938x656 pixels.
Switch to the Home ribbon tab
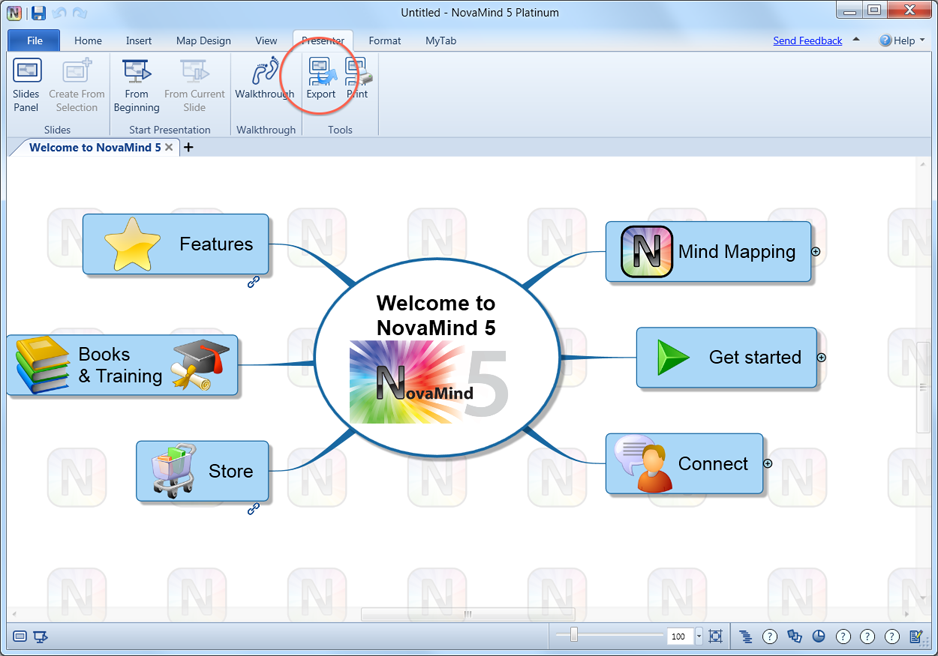[x=88, y=41]
